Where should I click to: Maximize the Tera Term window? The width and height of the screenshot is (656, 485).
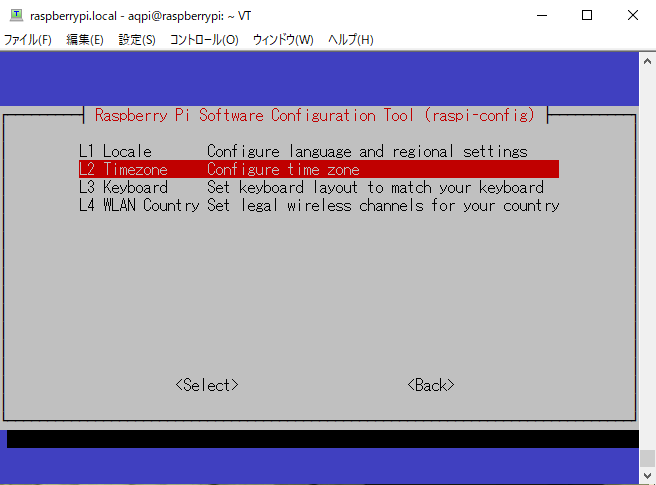(x=587, y=15)
